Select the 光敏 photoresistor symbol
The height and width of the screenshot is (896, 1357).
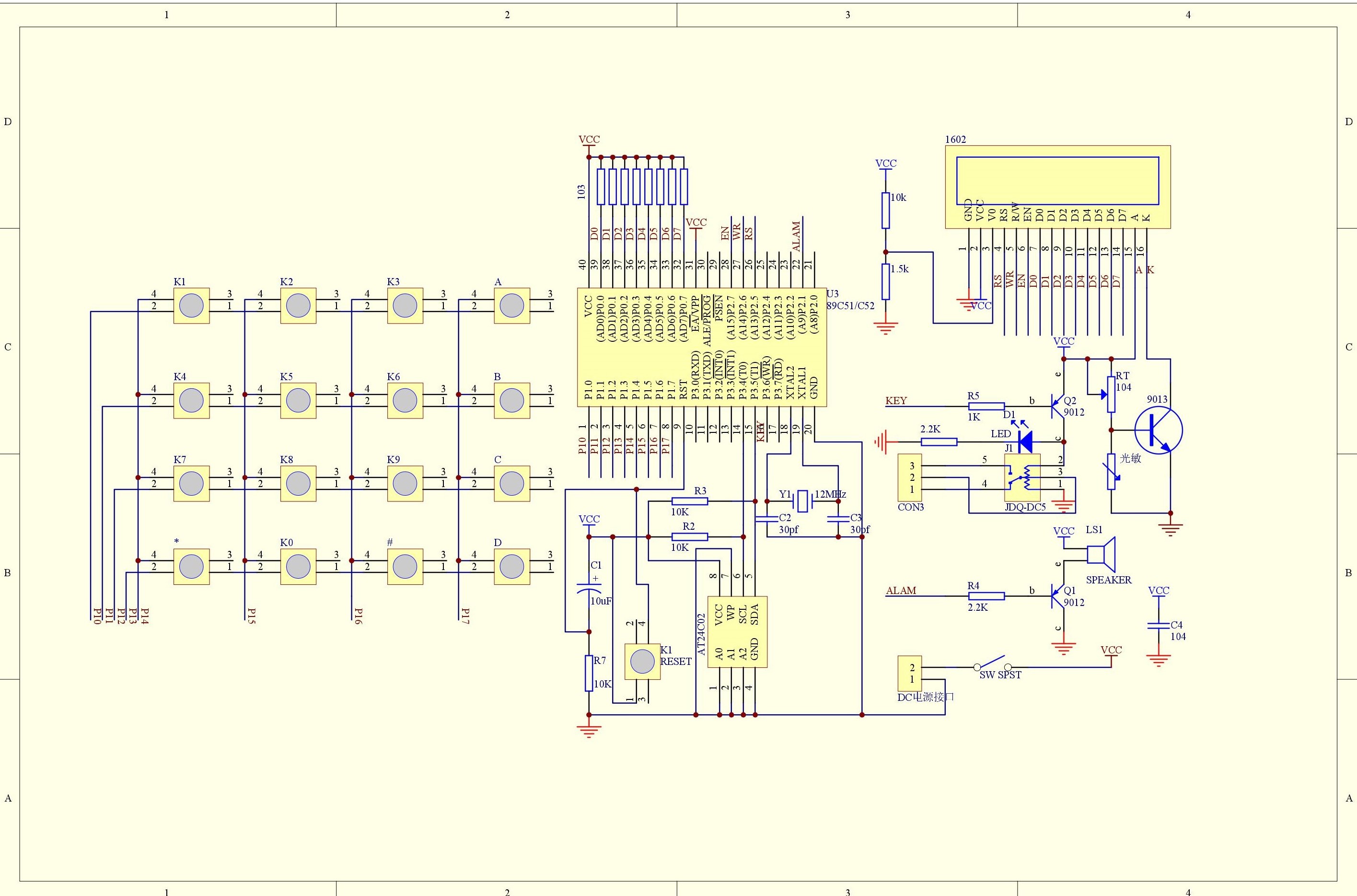(x=1111, y=471)
